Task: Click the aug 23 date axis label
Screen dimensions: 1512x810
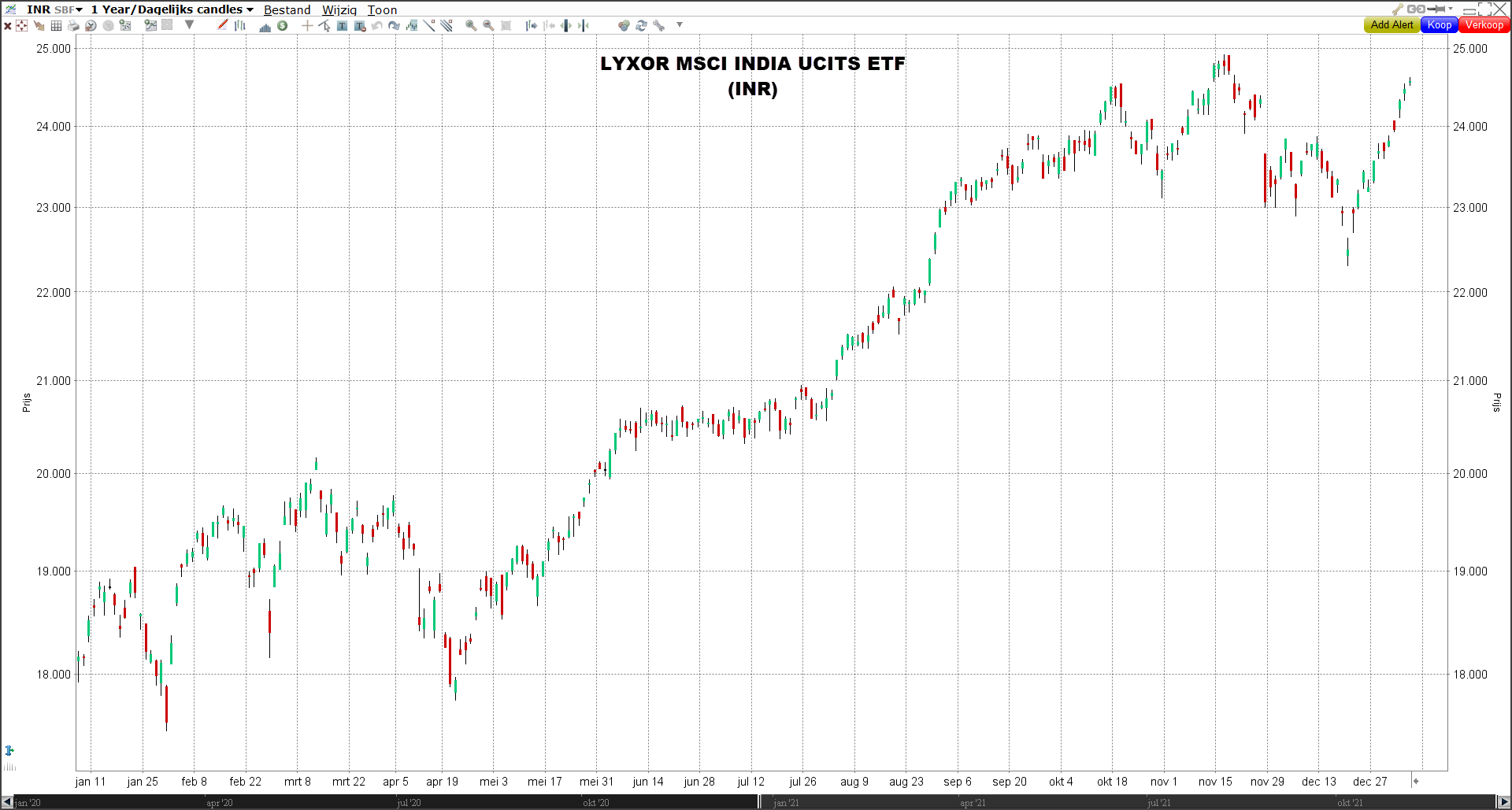Action: point(906,782)
